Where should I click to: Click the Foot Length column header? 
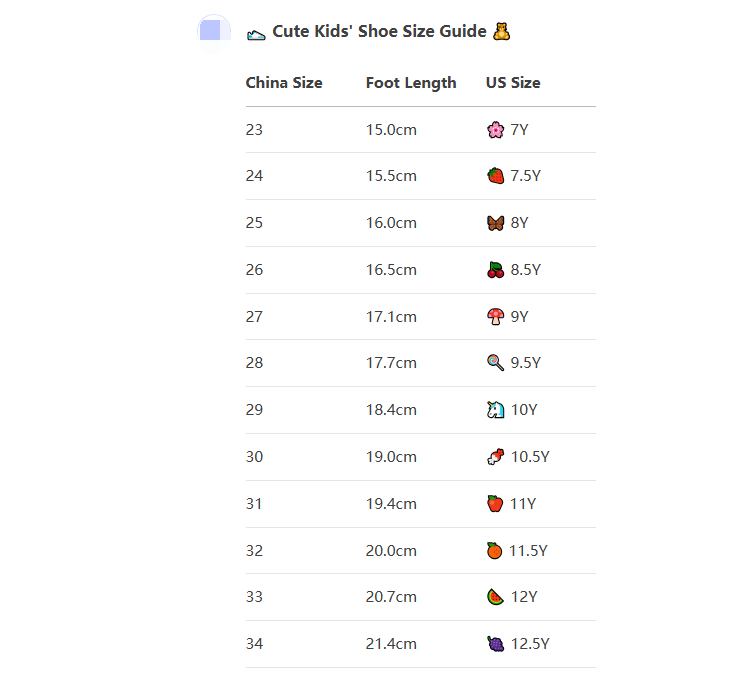click(x=411, y=83)
